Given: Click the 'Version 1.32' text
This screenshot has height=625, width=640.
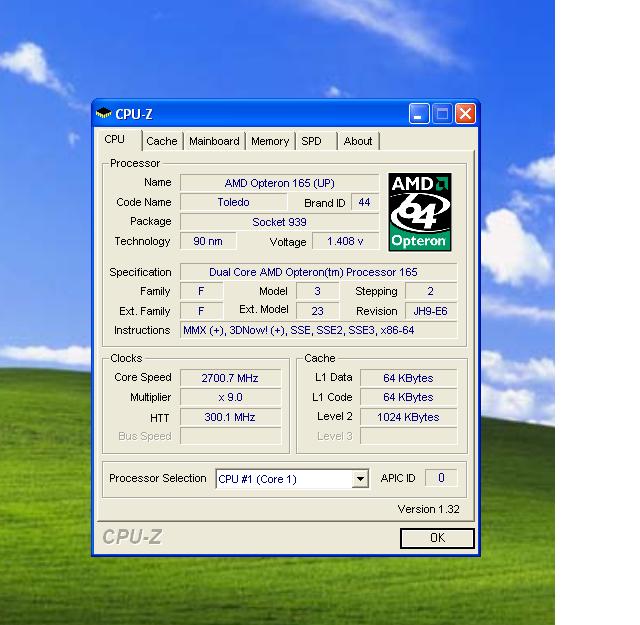Looking at the screenshot, I should click(x=429, y=509).
